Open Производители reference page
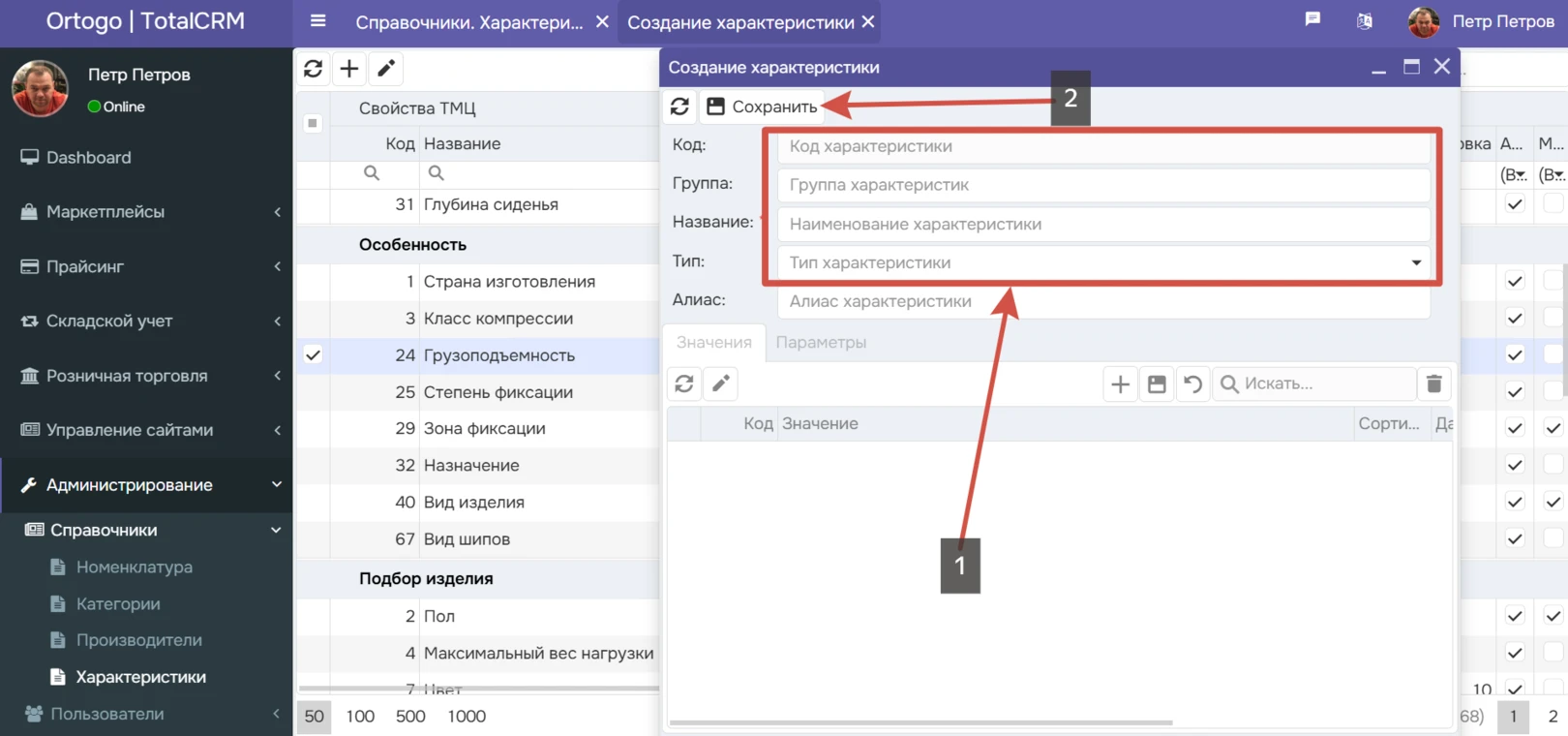Image resolution: width=1568 pixels, height=736 pixels. (x=139, y=640)
